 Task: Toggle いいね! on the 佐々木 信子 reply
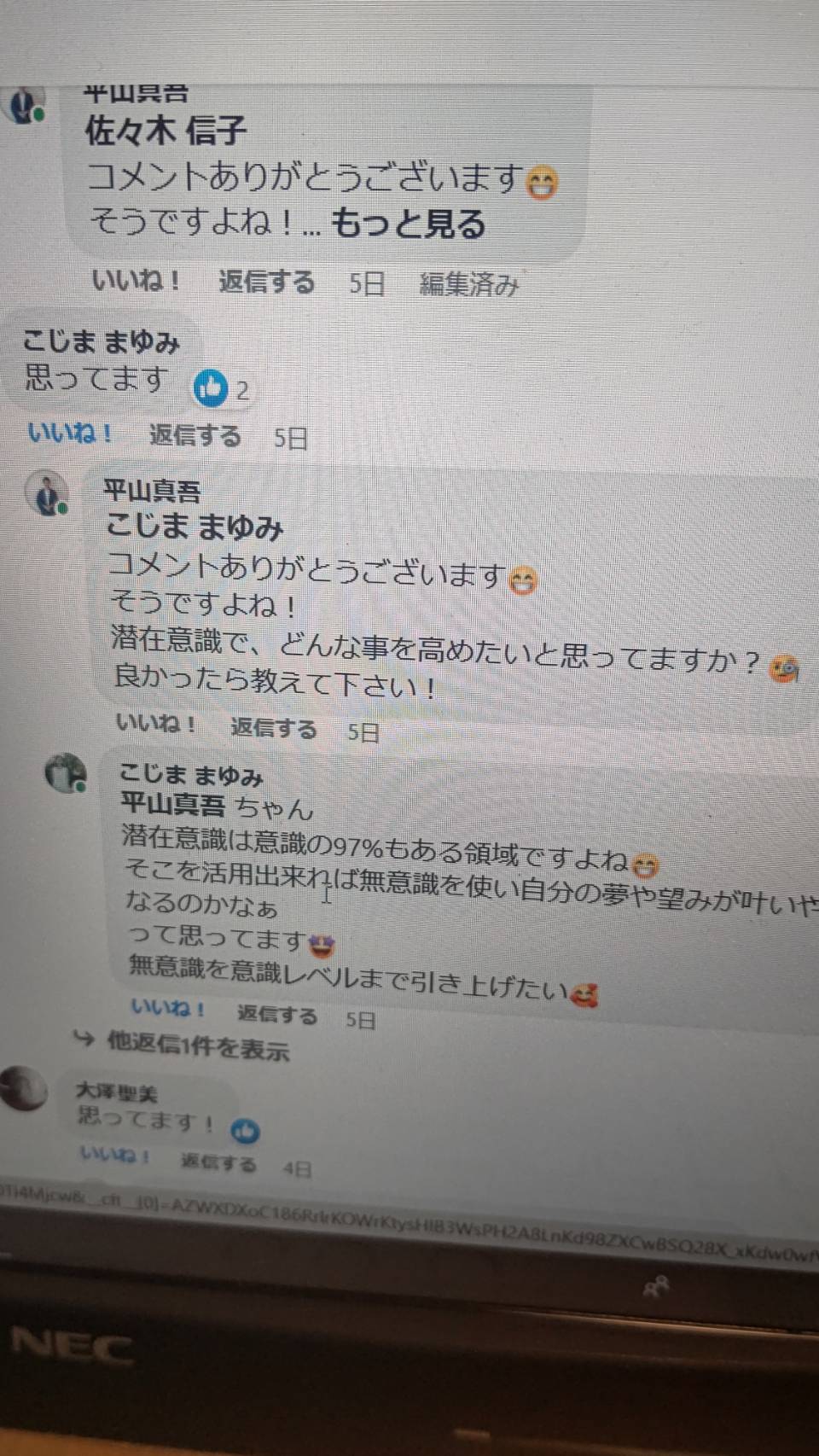point(136,279)
